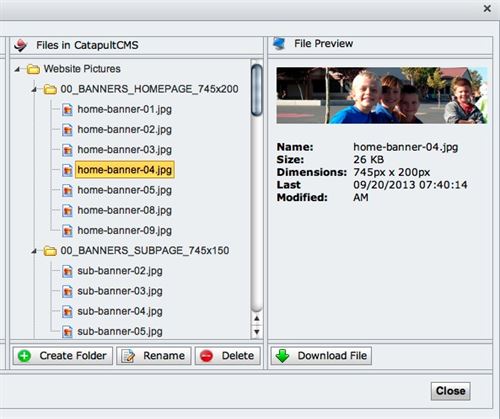Close the dialog with the X
500x419 pixels.
[x=487, y=9]
